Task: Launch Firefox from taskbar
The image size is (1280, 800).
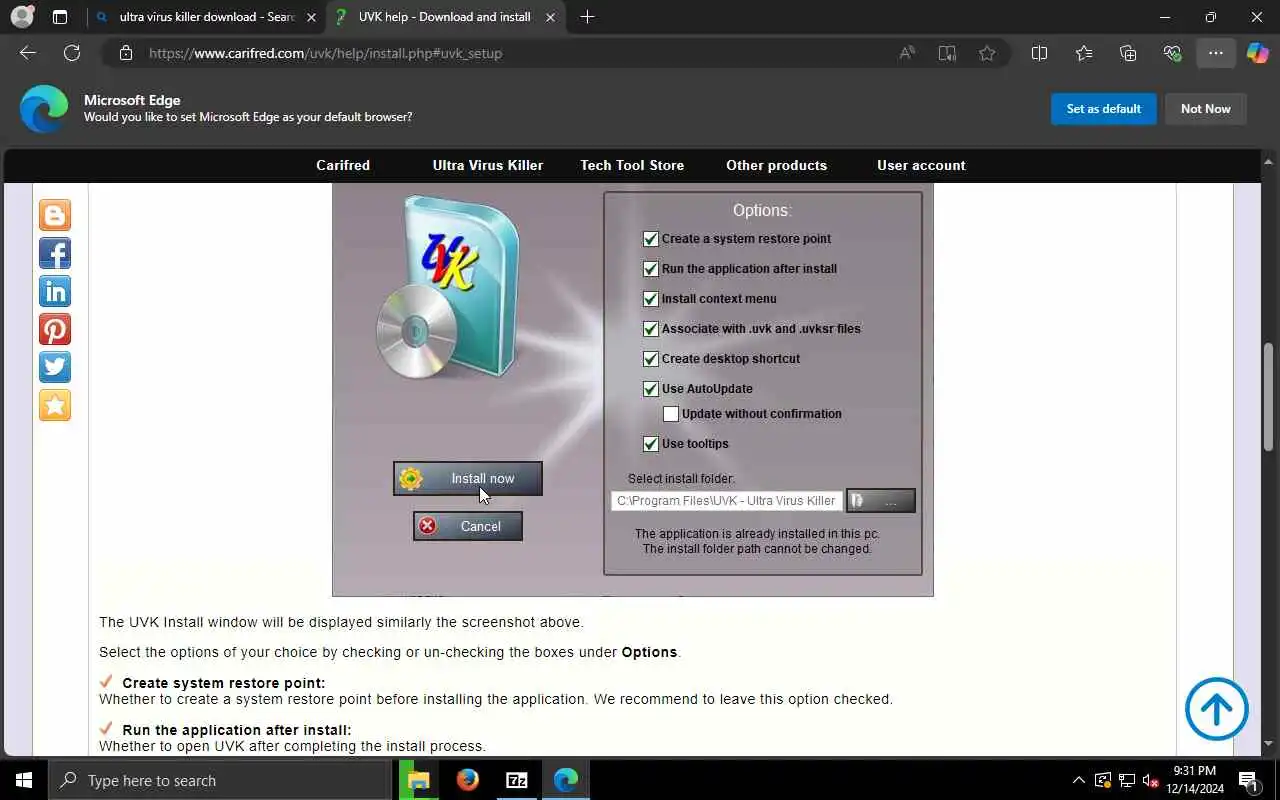Action: [467, 780]
